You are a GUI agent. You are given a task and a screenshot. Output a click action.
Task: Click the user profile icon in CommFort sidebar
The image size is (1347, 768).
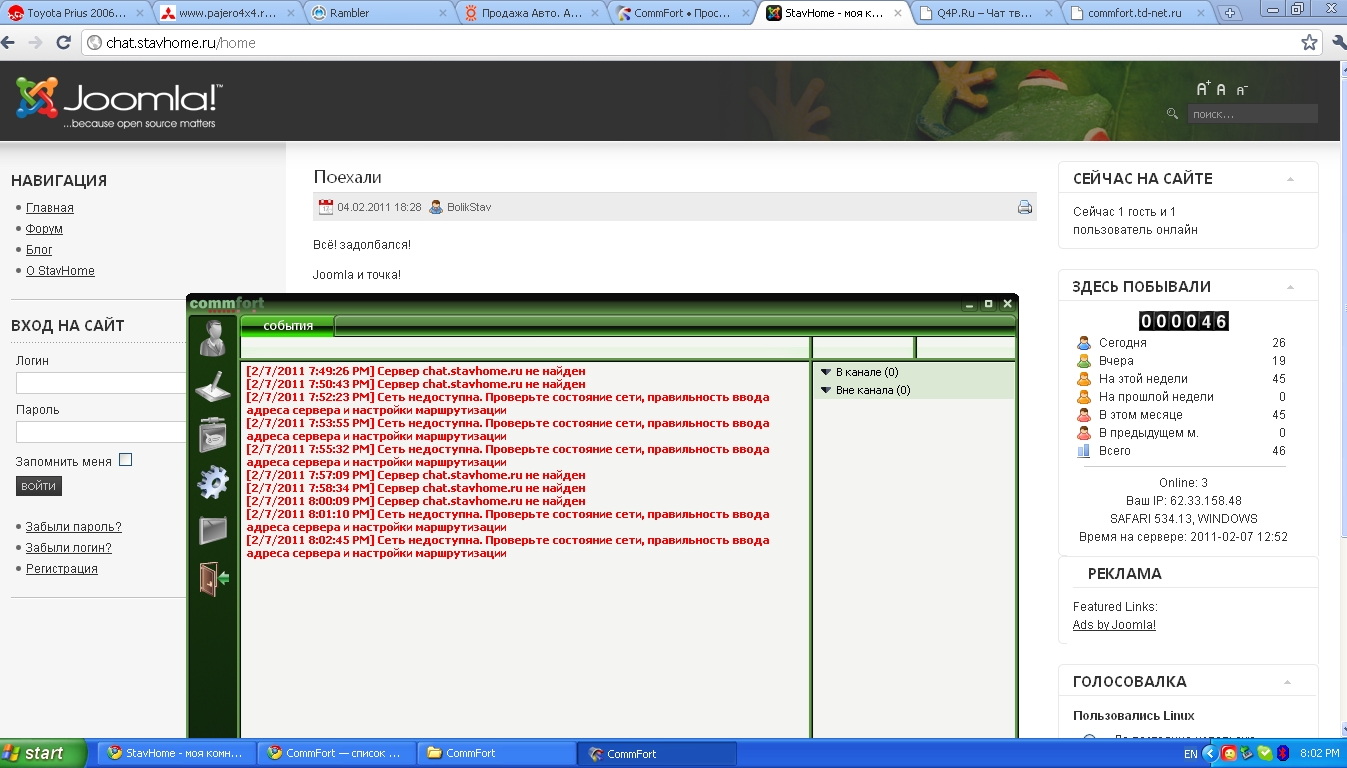pyautogui.click(x=212, y=338)
